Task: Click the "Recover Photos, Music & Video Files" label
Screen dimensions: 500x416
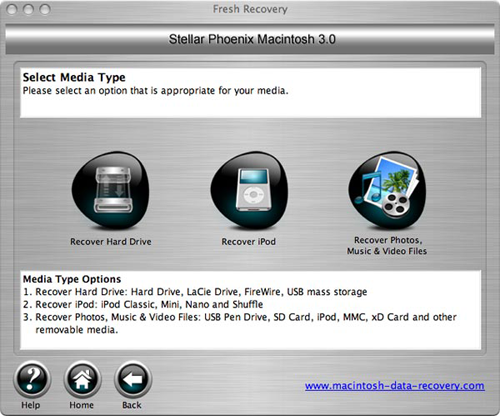Action: [x=387, y=245]
